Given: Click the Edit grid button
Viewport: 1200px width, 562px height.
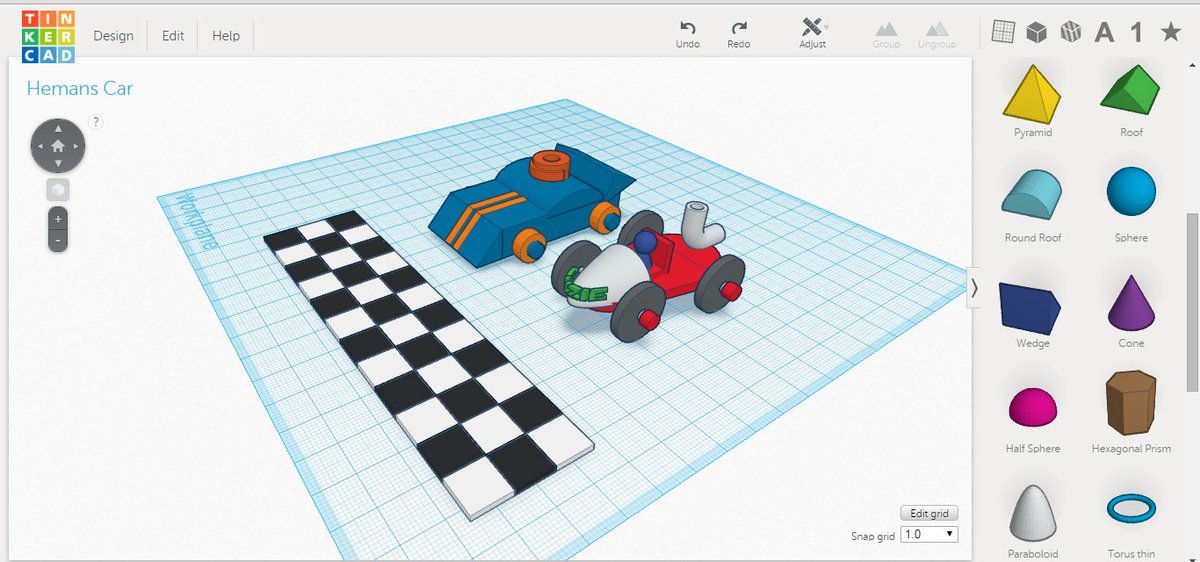Looking at the screenshot, I should pos(929,513).
